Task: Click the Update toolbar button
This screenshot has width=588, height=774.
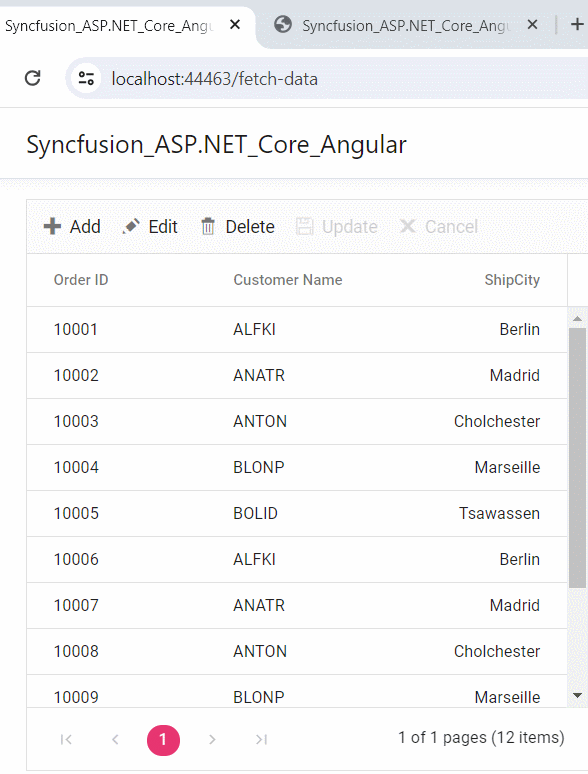Action: (337, 227)
